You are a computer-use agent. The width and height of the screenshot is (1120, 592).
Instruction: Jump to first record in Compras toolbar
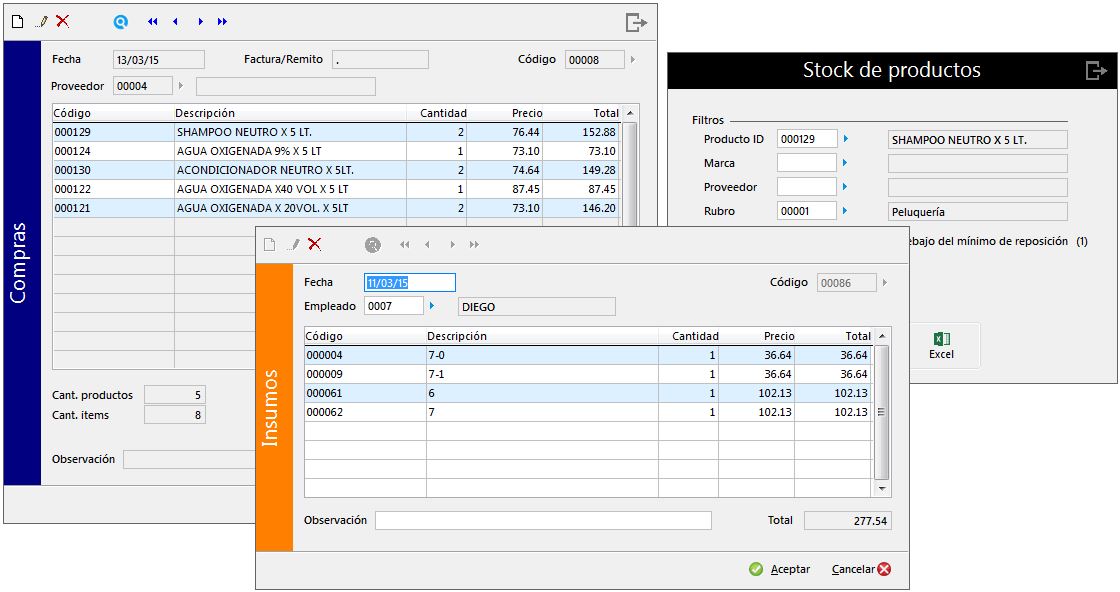[152, 21]
